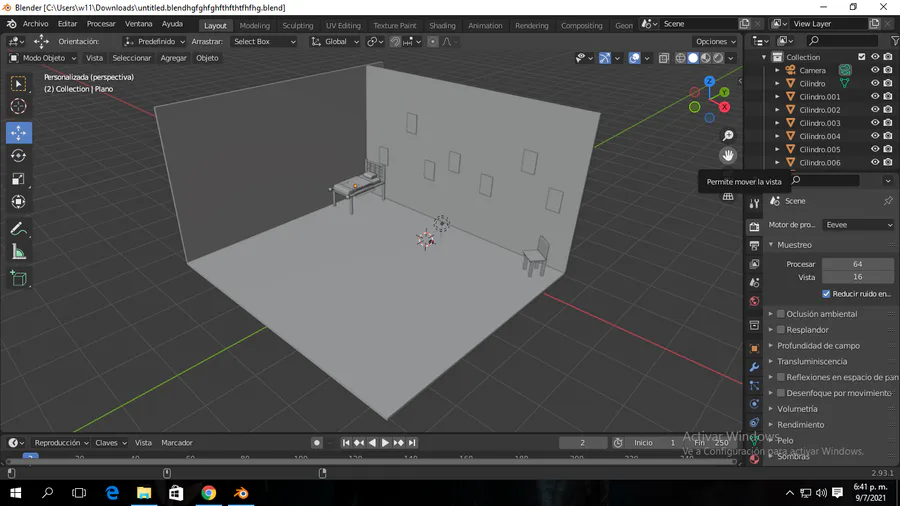Open the Opciones dropdown
Image resolution: width=900 pixels, height=506 pixels.
coord(715,41)
